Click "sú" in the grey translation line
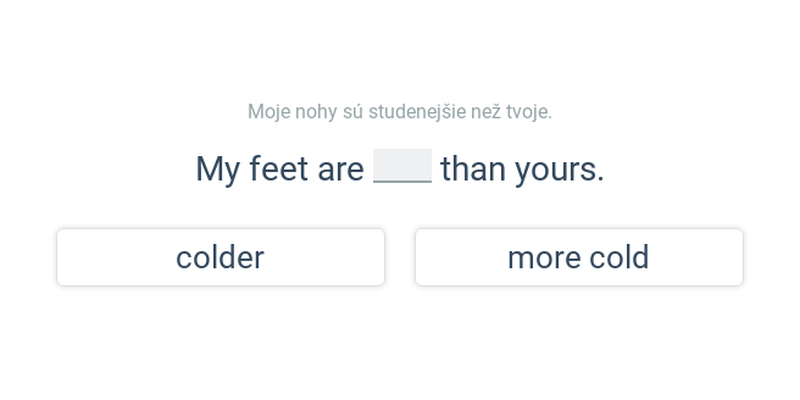The image size is (800, 400). [x=353, y=111]
